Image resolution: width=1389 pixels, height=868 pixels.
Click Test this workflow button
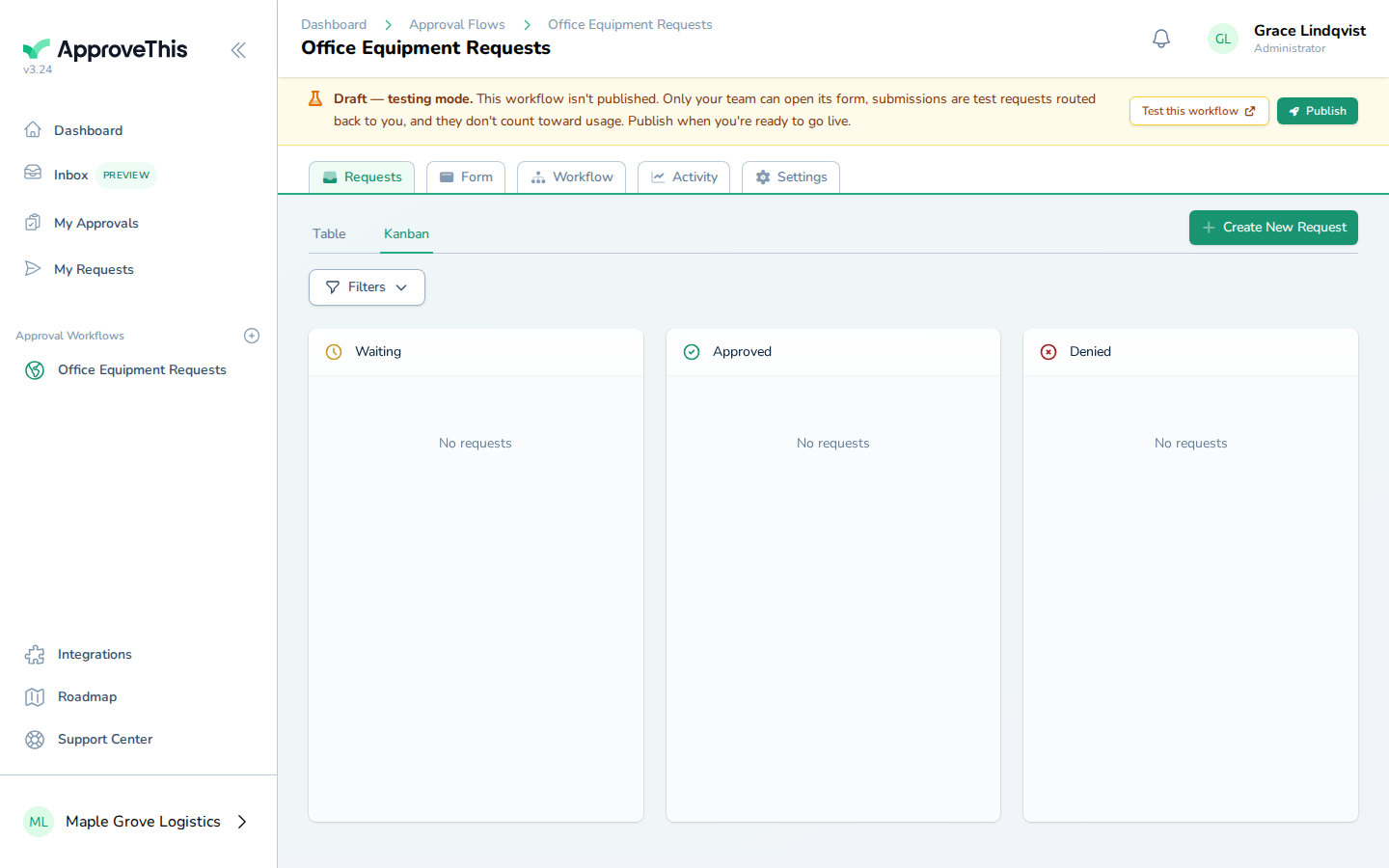[1199, 111]
